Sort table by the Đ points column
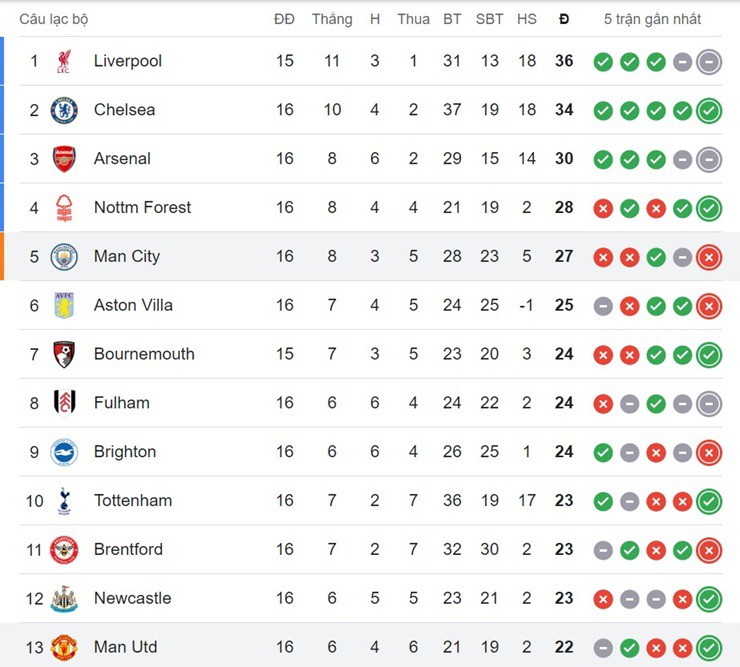This screenshot has width=740, height=667. tap(564, 19)
